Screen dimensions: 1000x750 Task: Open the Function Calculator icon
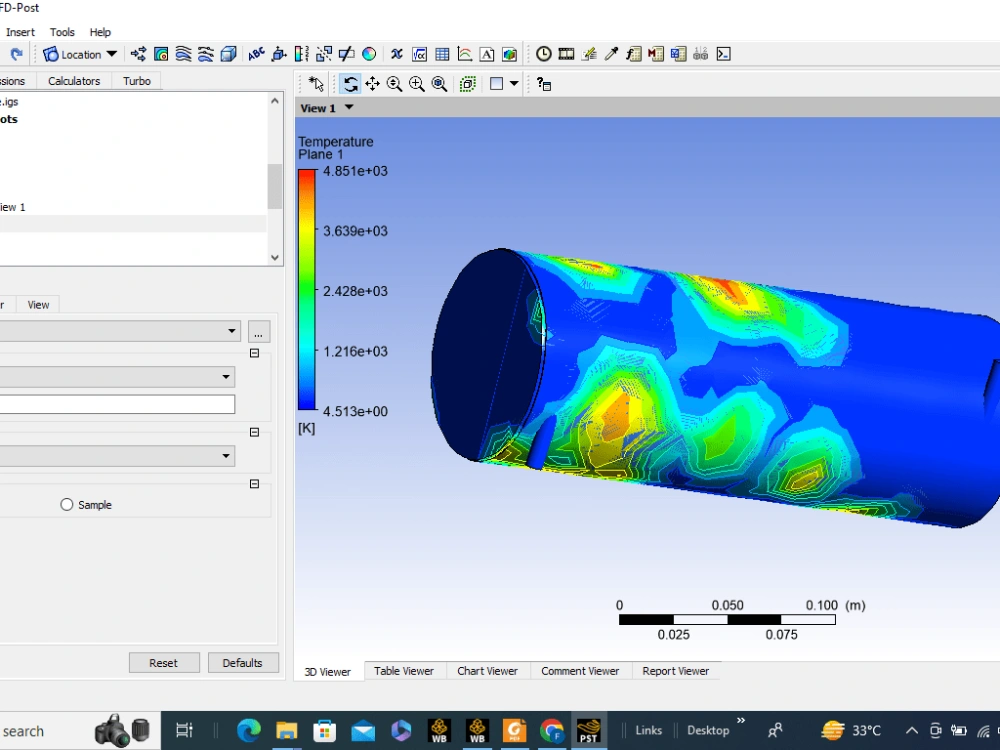tap(633, 54)
